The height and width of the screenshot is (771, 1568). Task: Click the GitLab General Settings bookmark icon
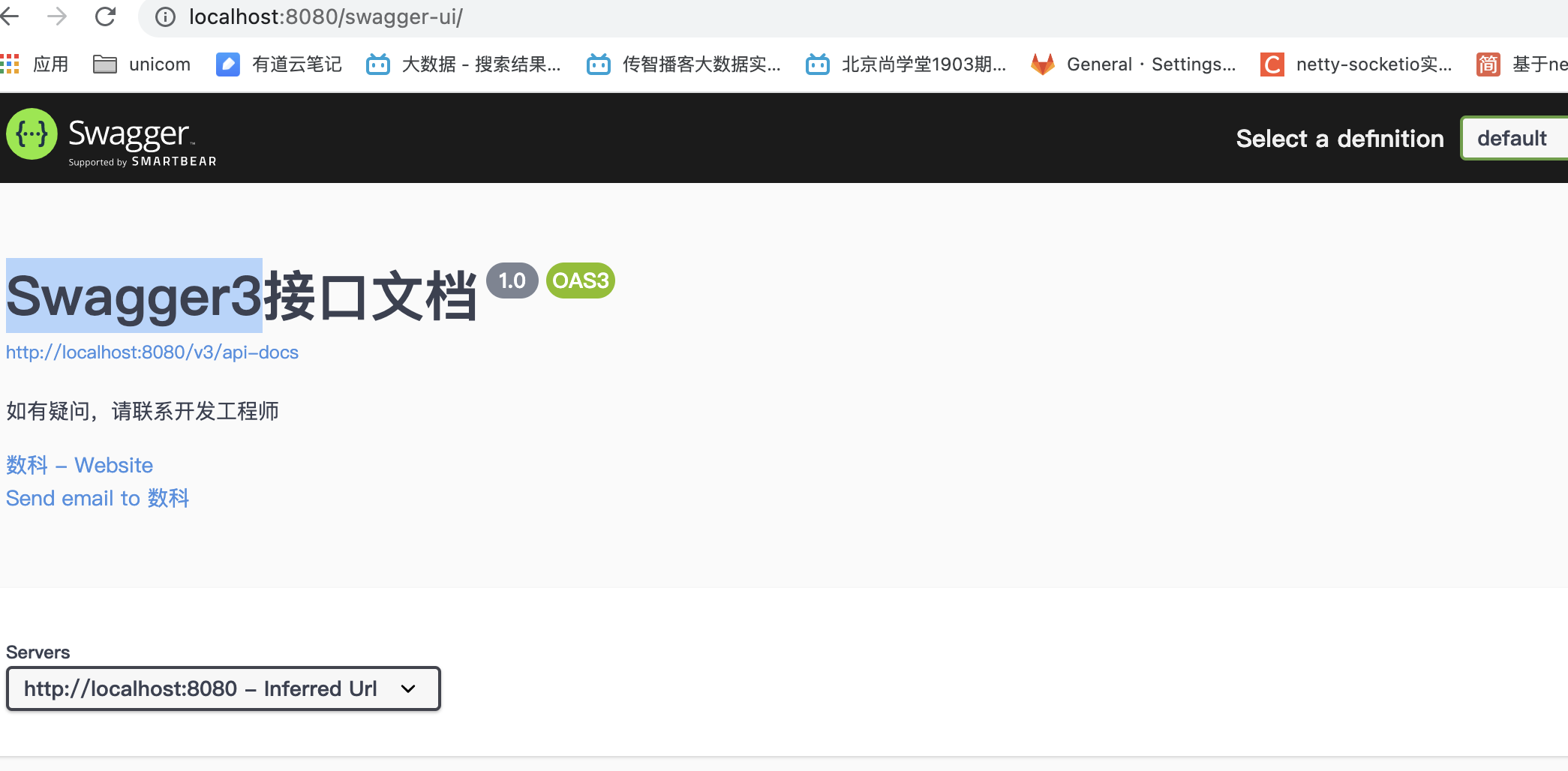point(1044,64)
